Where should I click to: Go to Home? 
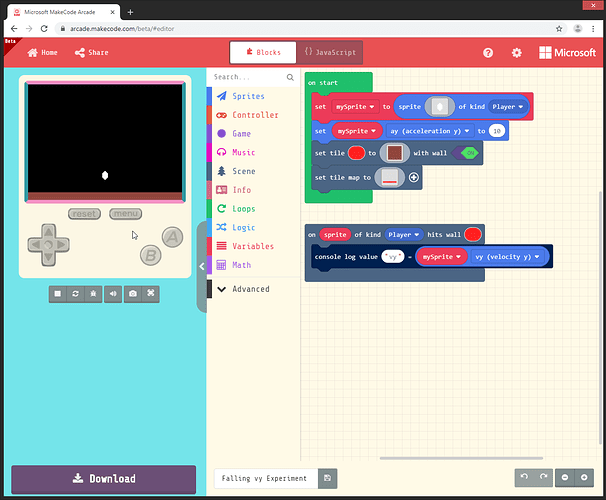click(x=43, y=53)
